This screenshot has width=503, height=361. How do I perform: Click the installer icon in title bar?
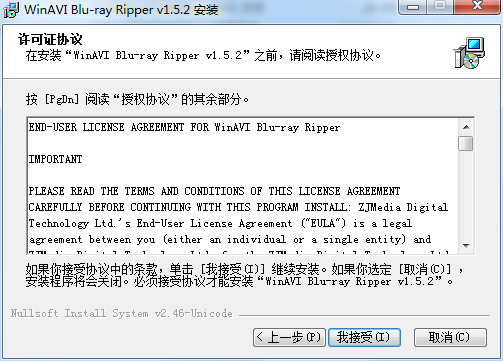click(x=10, y=9)
